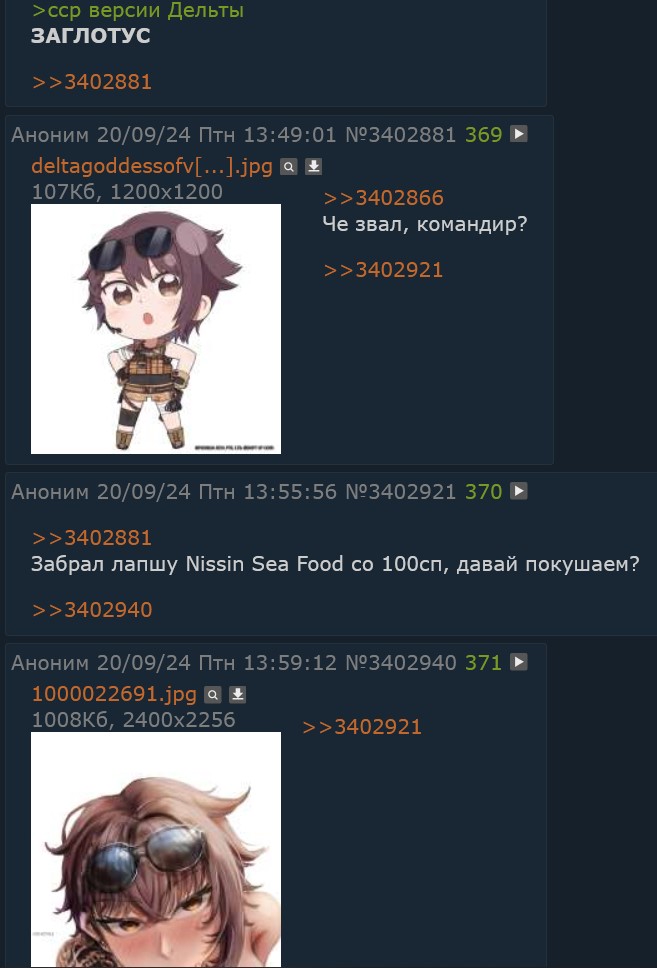Search image for 1000022691.jpg via magnifier icon
Image resolution: width=657 pixels, height=968 pixels.
(212, 695)
